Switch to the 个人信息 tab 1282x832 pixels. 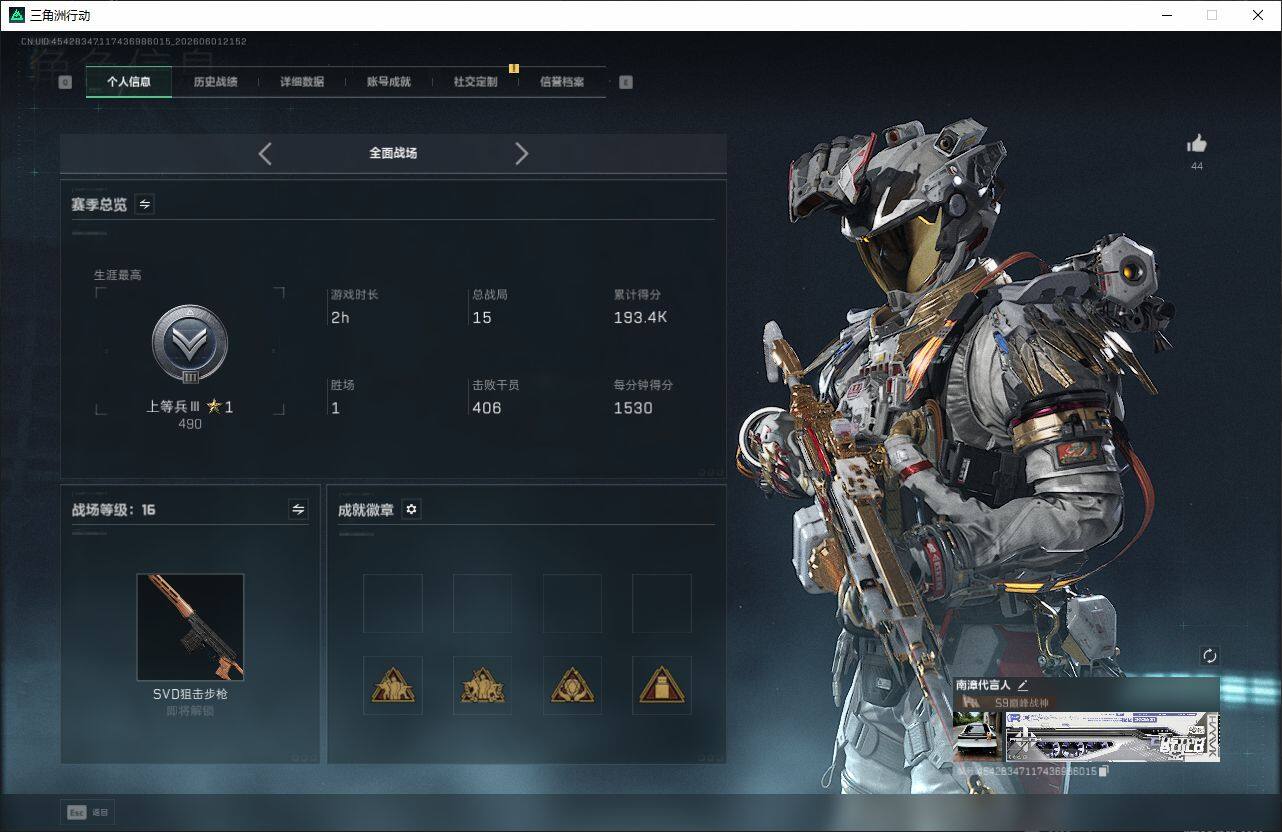click(x=129, y=82)
